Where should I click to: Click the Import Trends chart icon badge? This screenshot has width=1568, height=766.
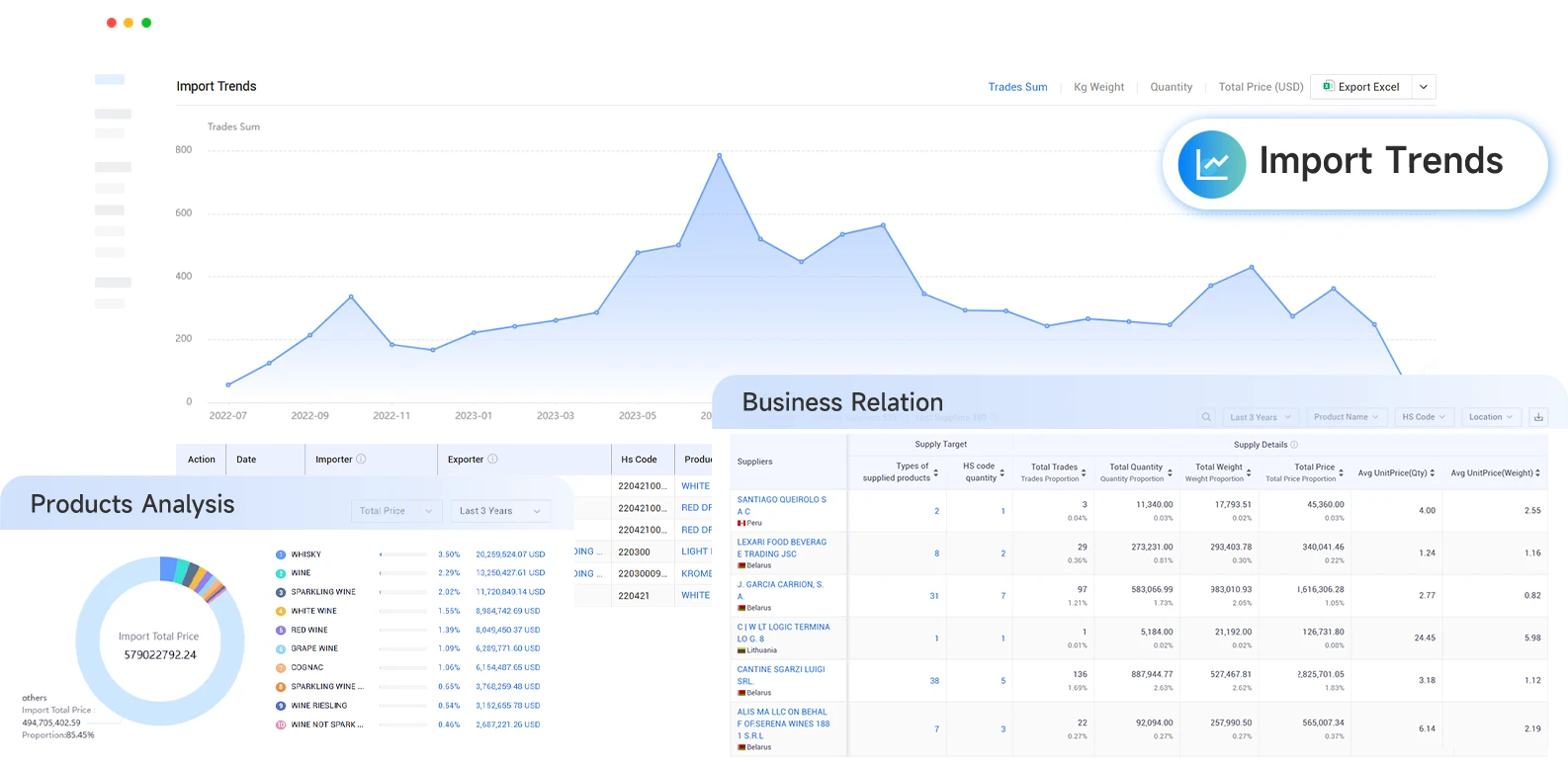tap(1211, 164)
